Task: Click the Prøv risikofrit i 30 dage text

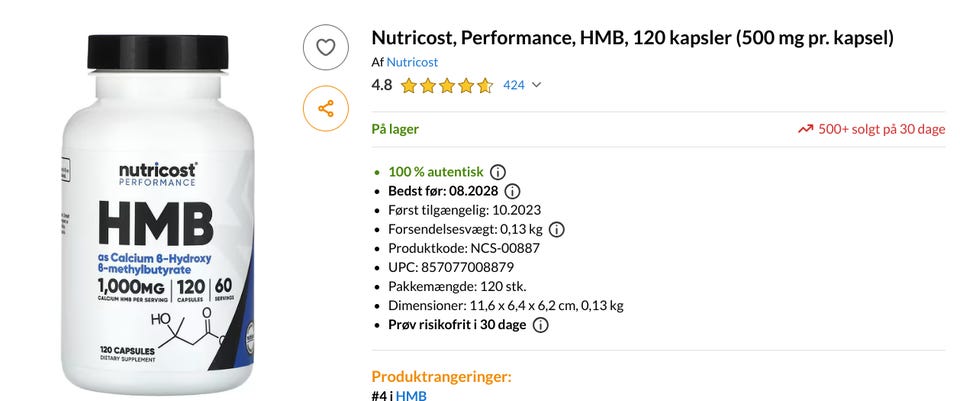Action: (456, 325)
